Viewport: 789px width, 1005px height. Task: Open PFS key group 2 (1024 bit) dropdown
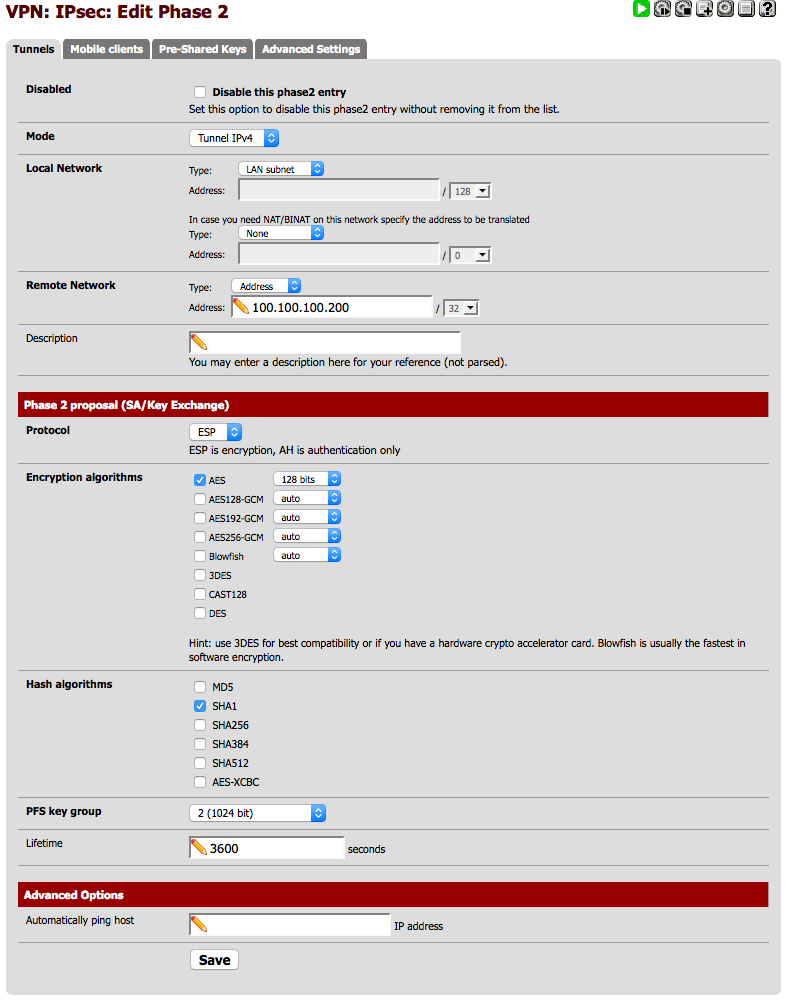[x=258, y=813]
